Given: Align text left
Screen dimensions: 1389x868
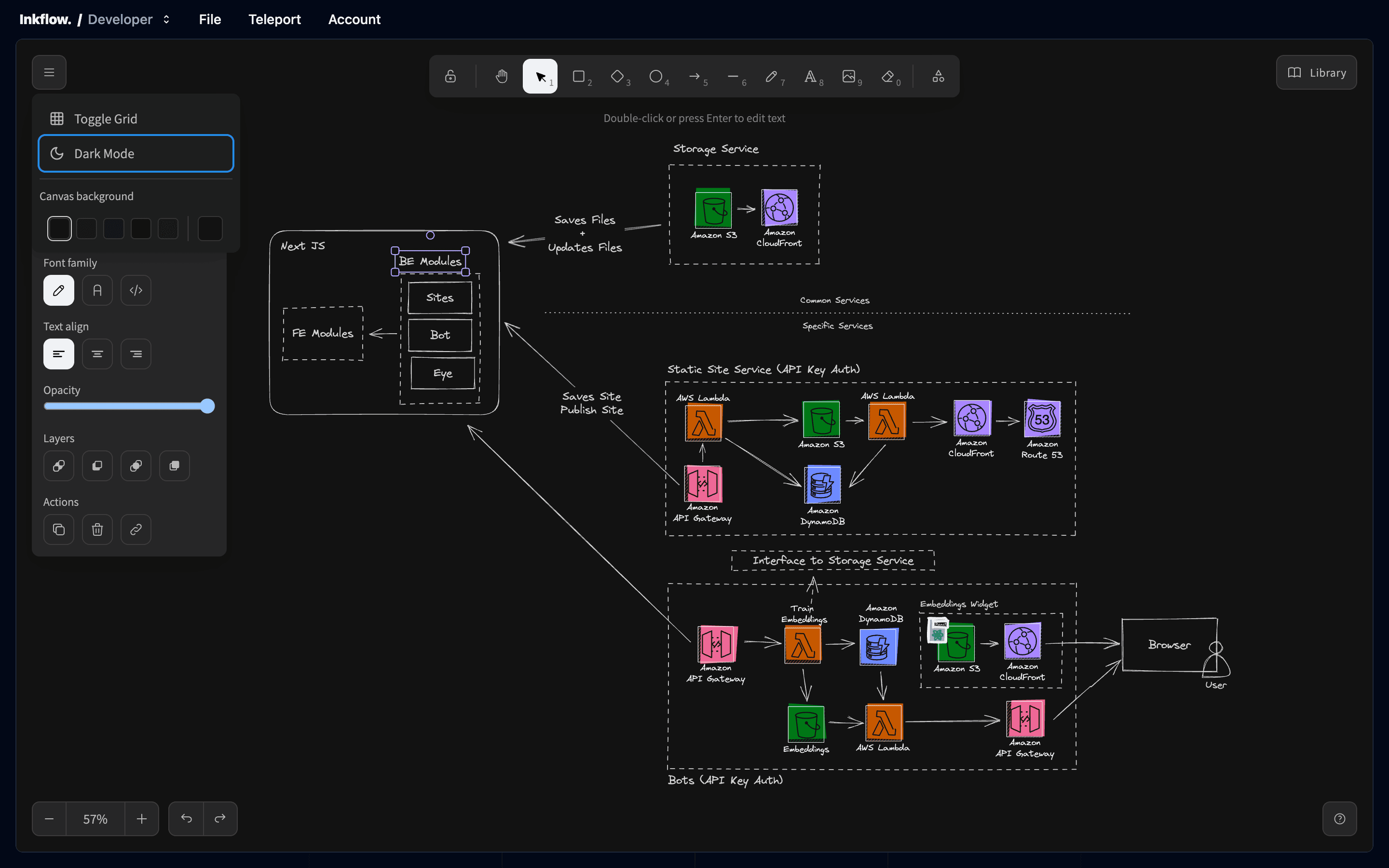Looking at the screenshot, I should pos(58,353).
